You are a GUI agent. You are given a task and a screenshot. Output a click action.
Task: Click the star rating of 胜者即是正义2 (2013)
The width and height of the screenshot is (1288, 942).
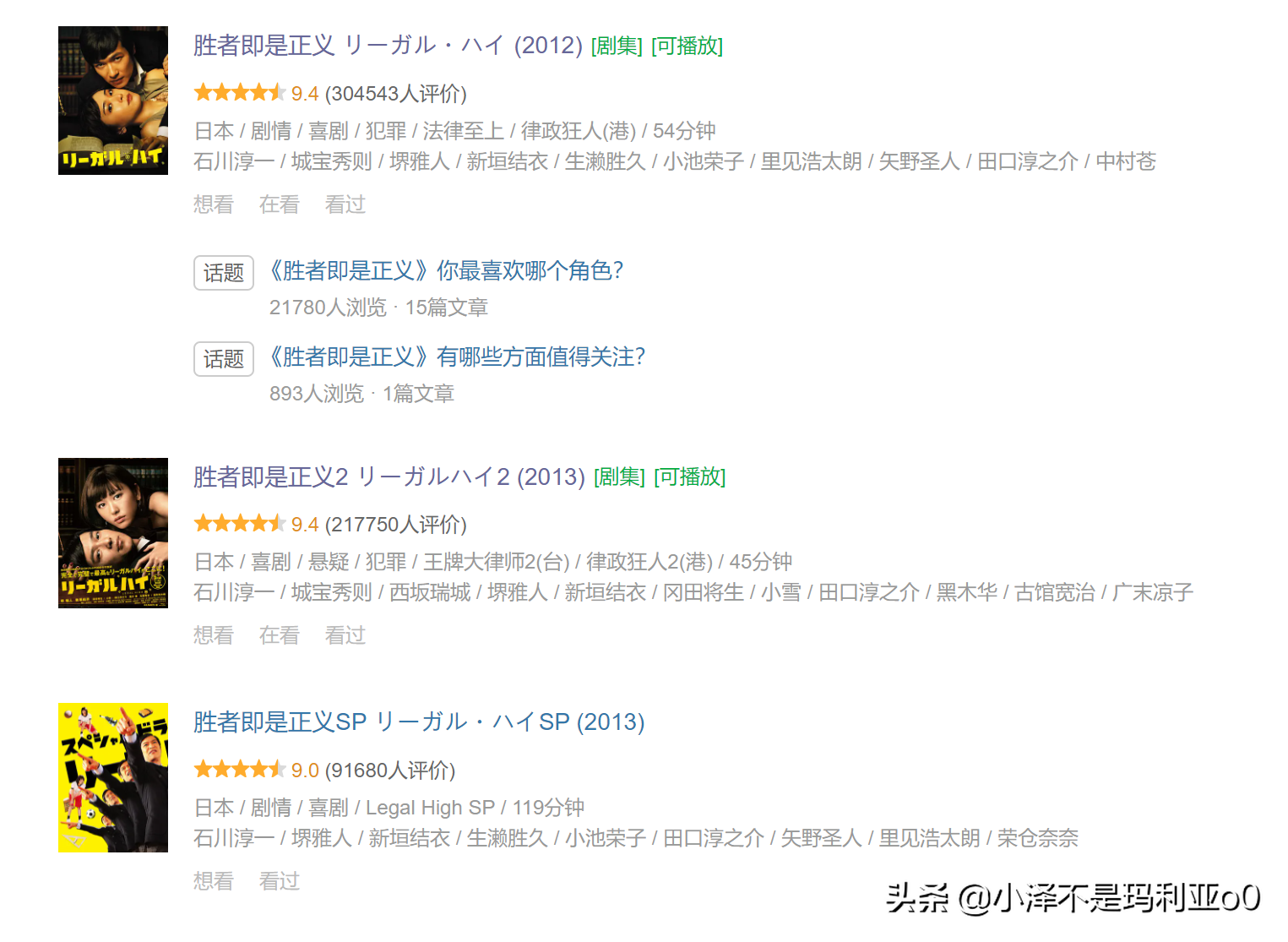point(239,523)
